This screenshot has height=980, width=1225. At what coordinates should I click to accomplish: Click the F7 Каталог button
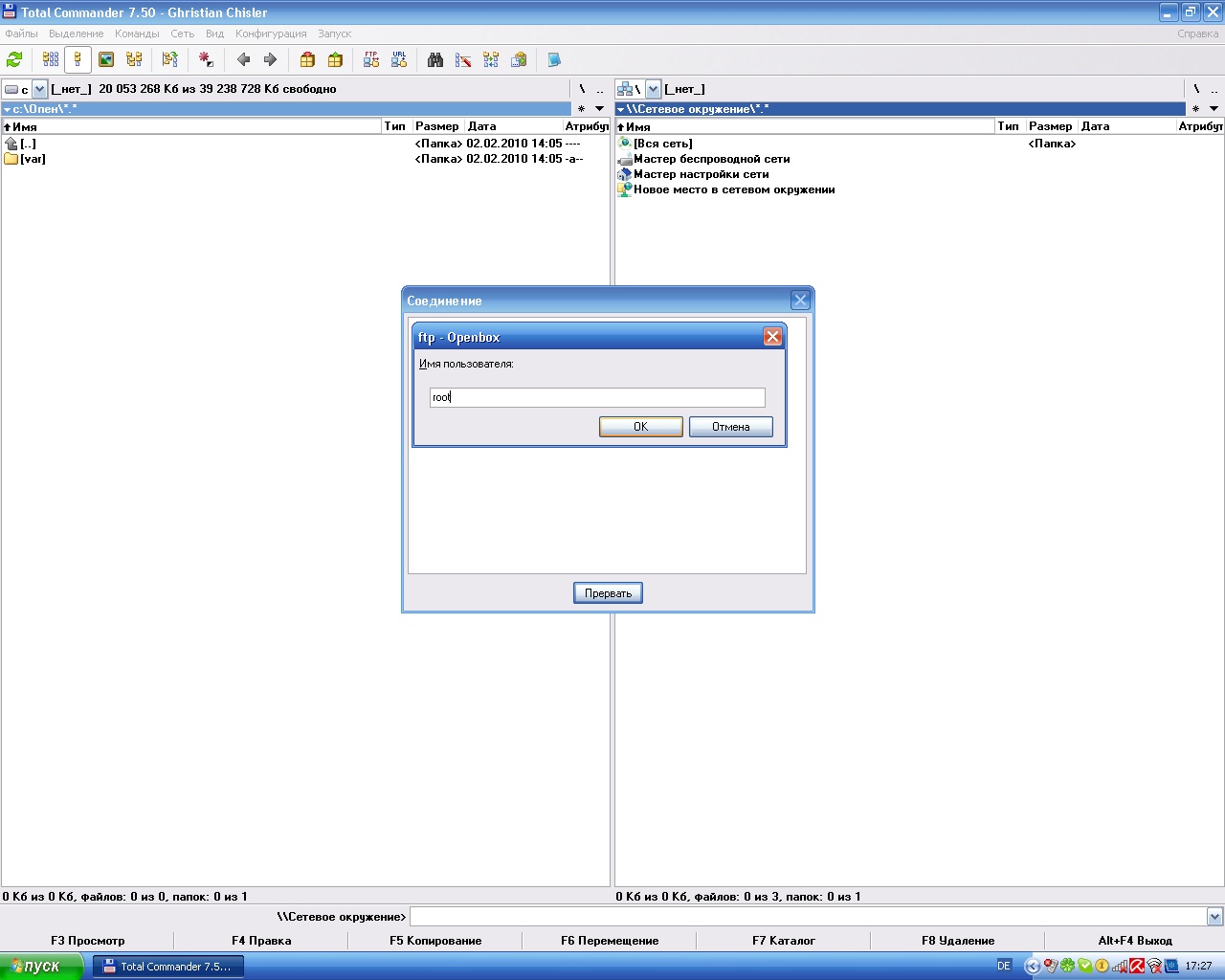[x=784, y=941]
